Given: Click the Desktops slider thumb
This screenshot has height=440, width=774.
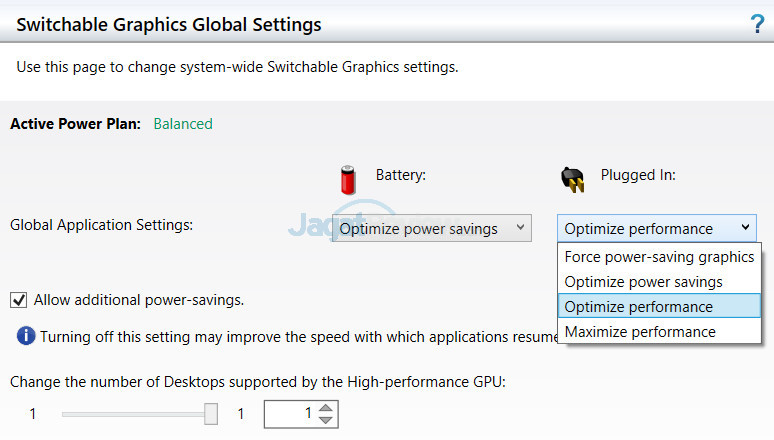Looking at the screenshot, I should click(211, 413).
